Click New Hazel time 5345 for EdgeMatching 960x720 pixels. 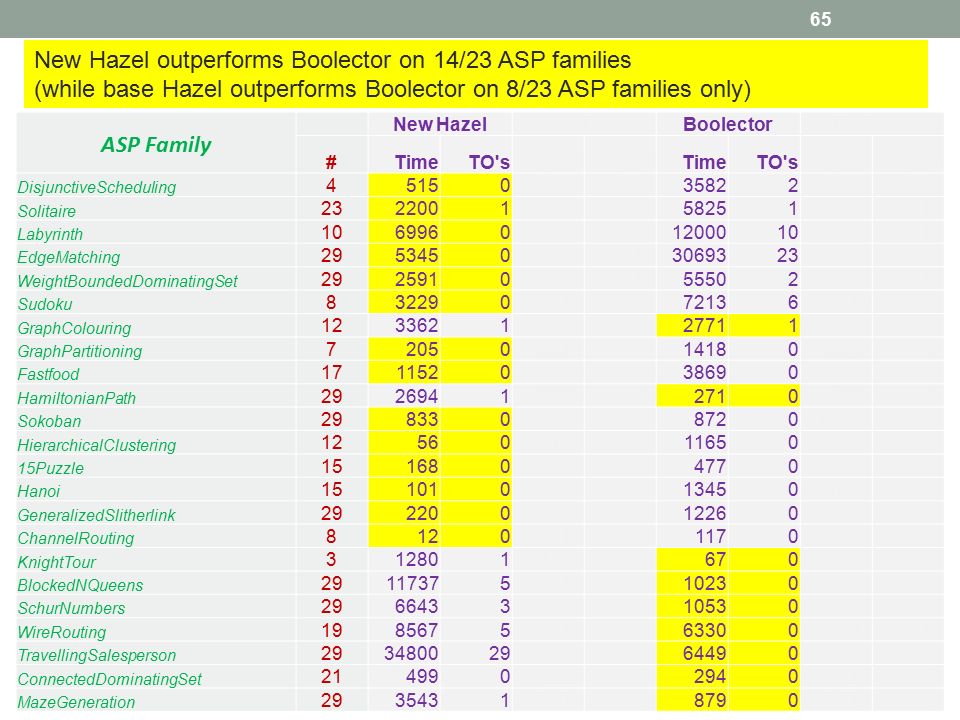tap(416, 255)
